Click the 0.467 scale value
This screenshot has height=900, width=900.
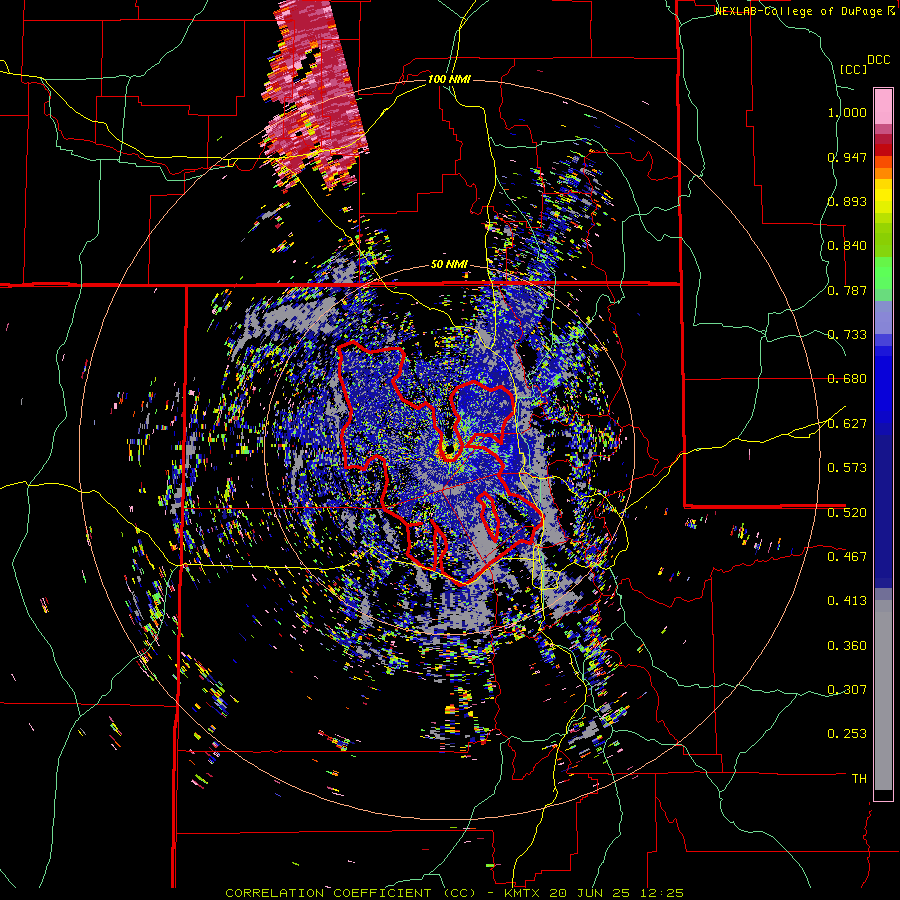(x=847, y=557)
